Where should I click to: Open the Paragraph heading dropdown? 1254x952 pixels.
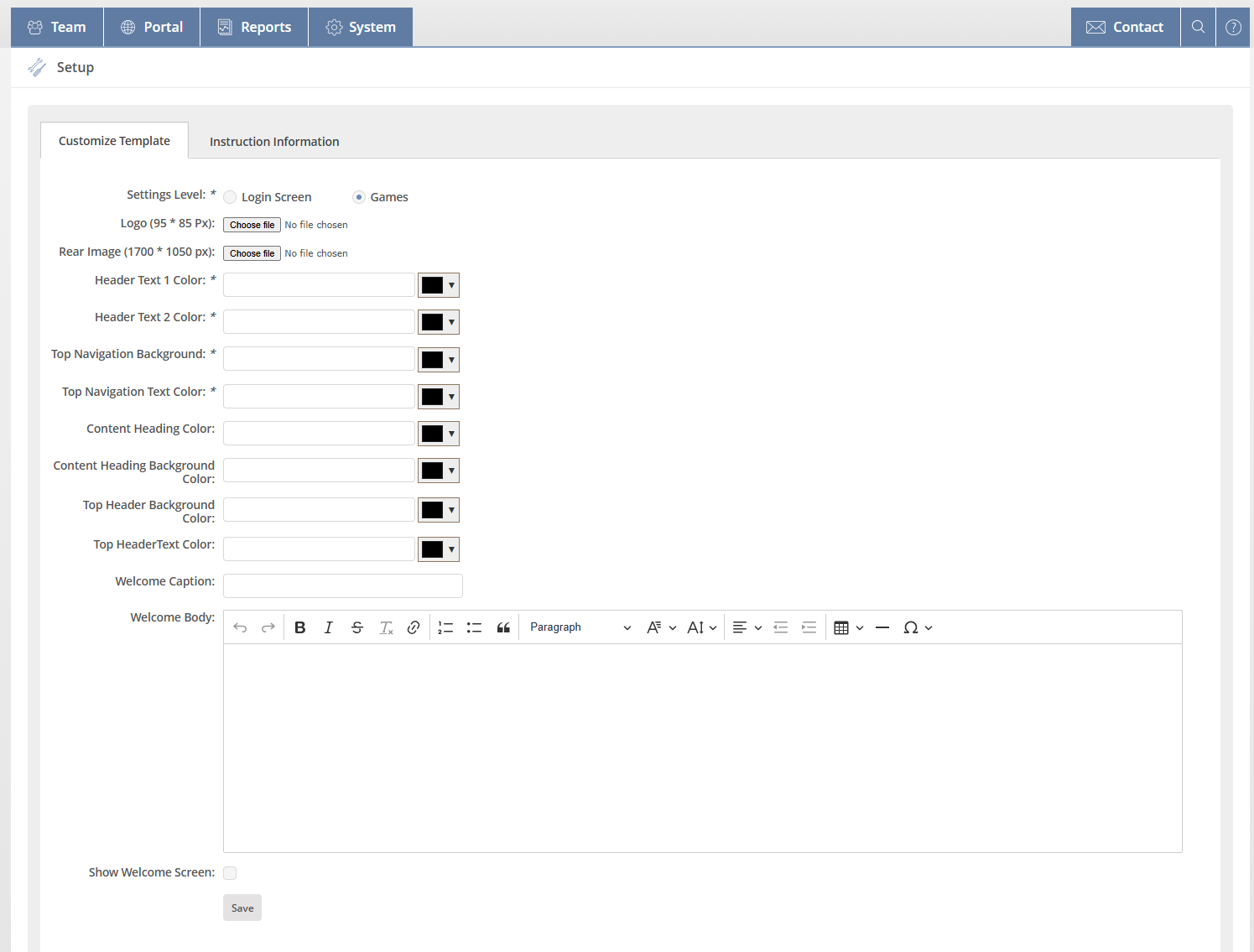point(580,627)
